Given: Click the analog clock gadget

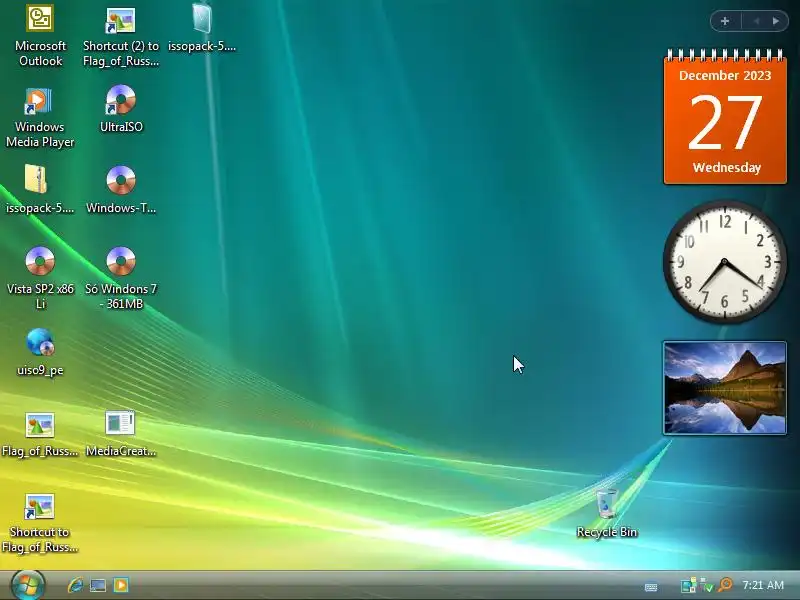Looking at the screenshot, I should (724, 262).
